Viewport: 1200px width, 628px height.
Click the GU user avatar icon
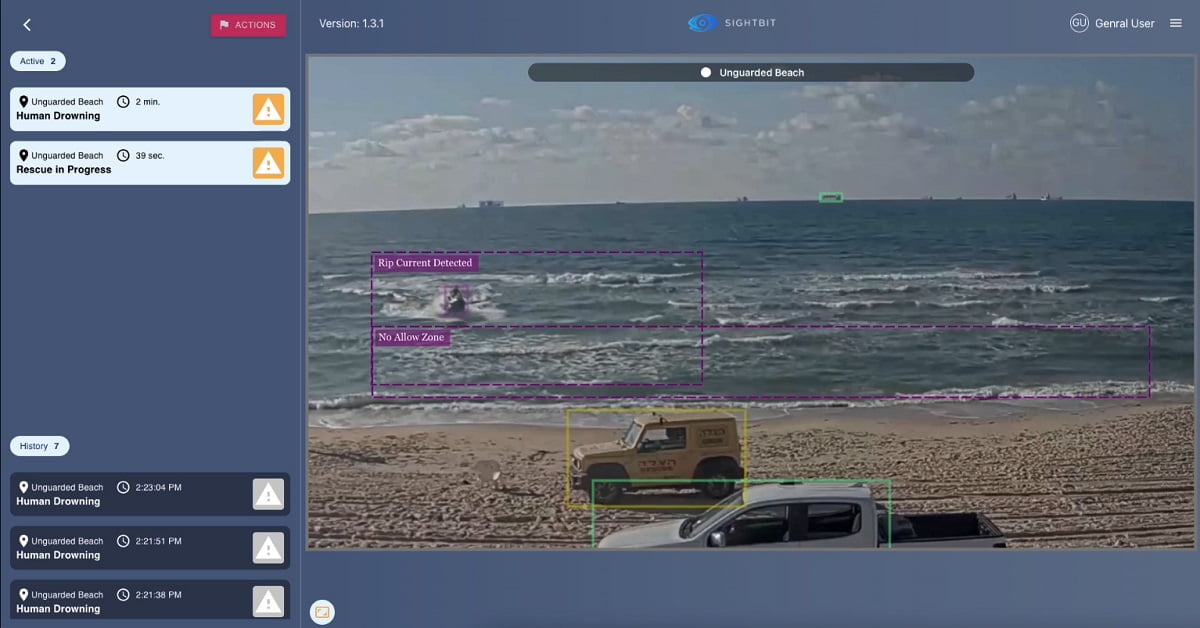pos(1079,23)
